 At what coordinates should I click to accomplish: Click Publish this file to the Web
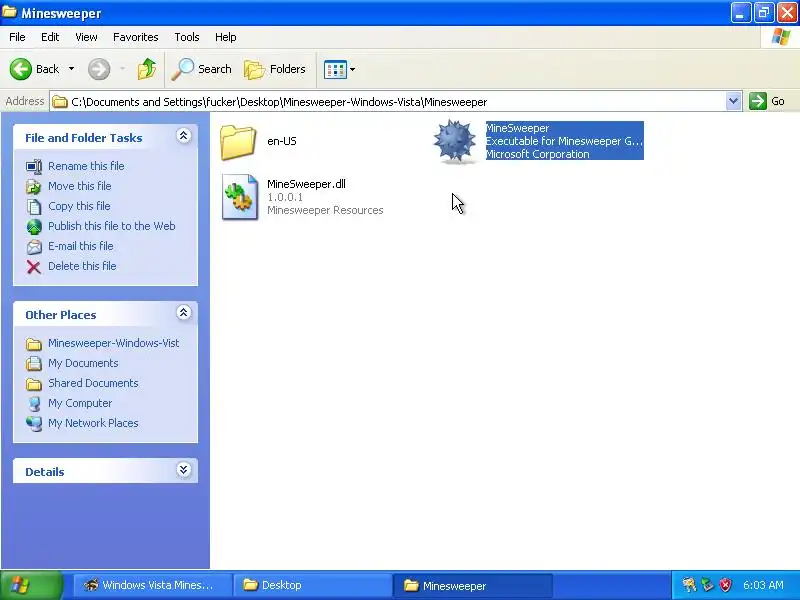coord(112,226)
